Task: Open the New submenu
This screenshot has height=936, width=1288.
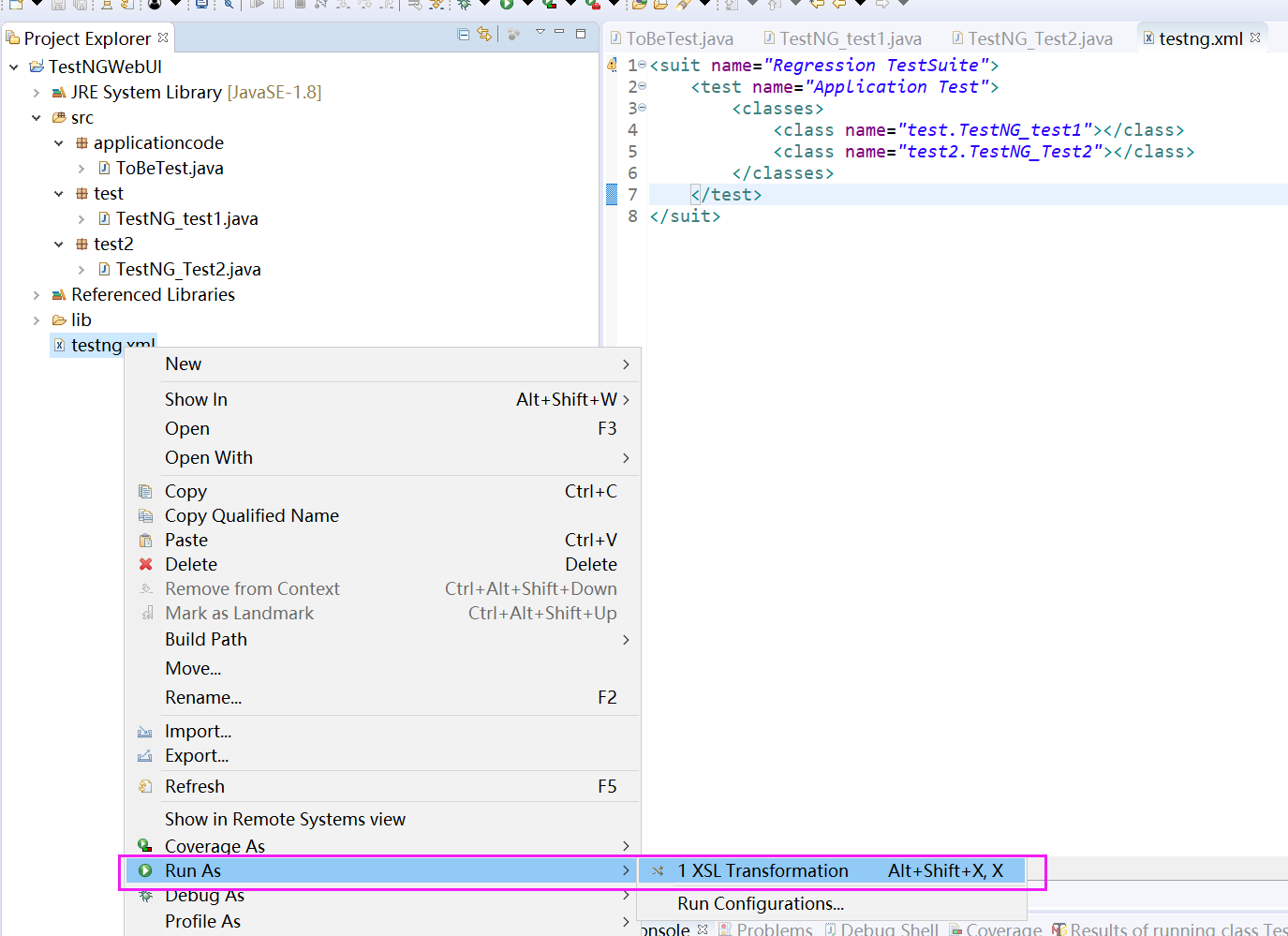Action: (383, 364)
